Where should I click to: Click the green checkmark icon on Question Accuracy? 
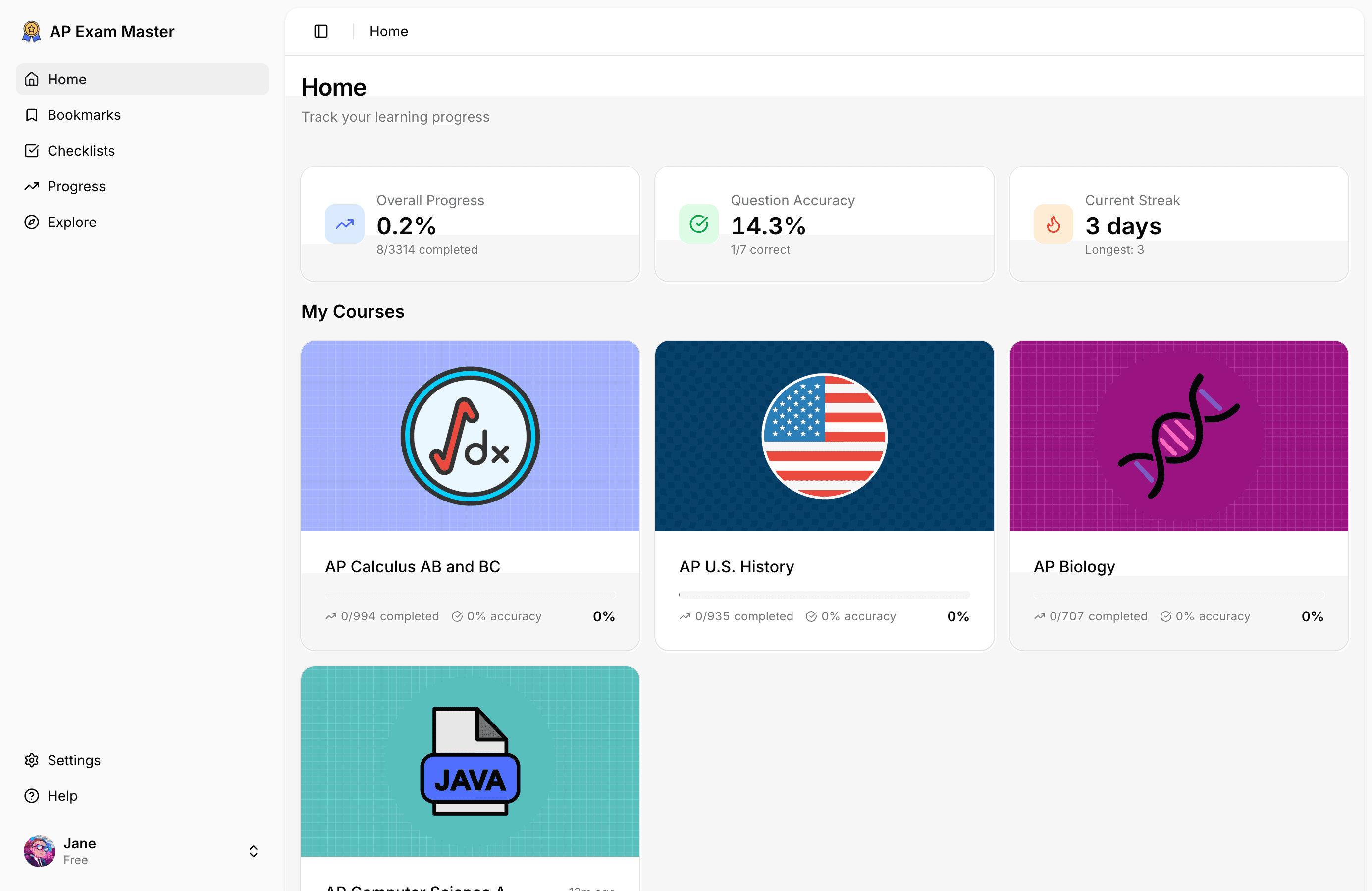(x=698, y=224)
